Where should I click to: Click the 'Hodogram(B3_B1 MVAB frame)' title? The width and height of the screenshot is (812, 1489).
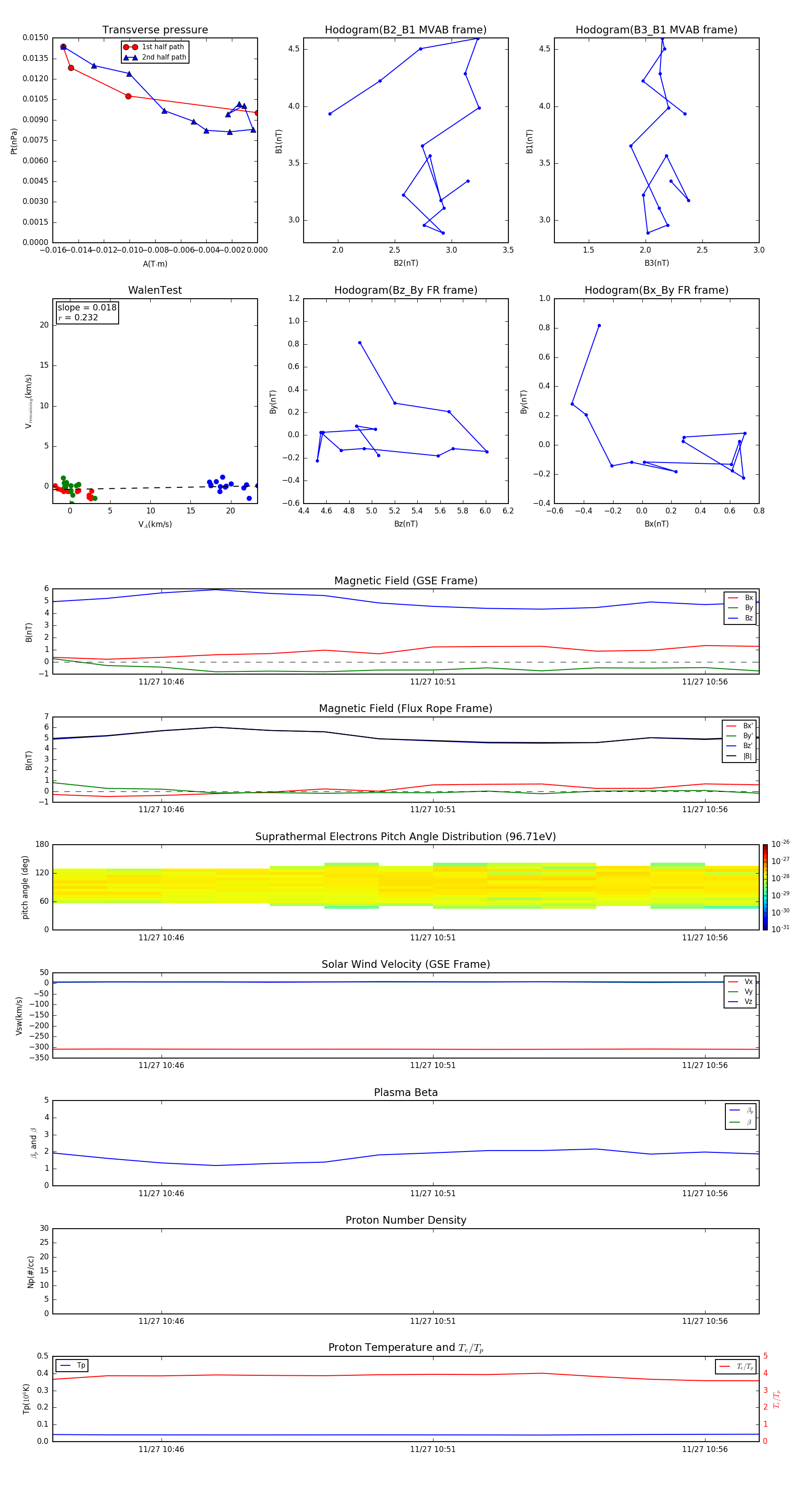(x=656, y=29)
